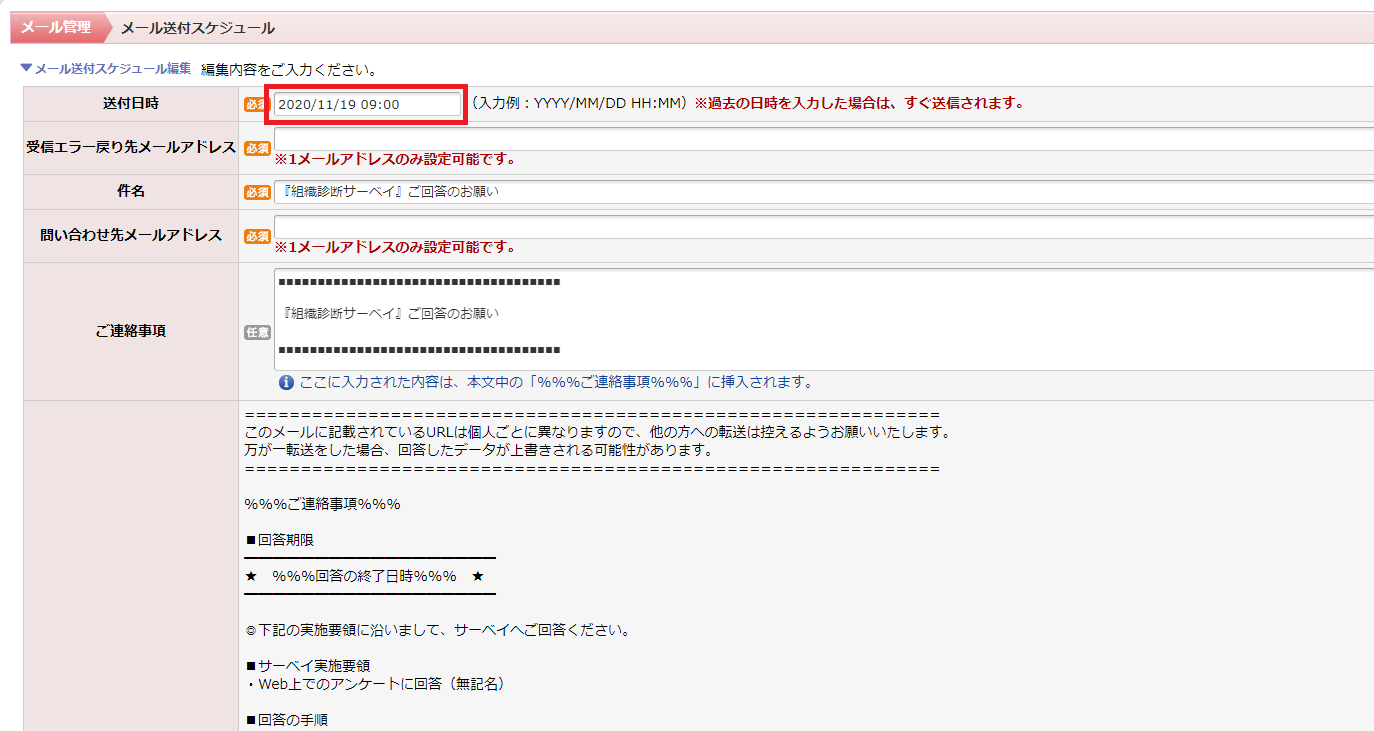The image size is (1374, 731).
Task: Click the 送付日時 date input field
Action: 366,104
